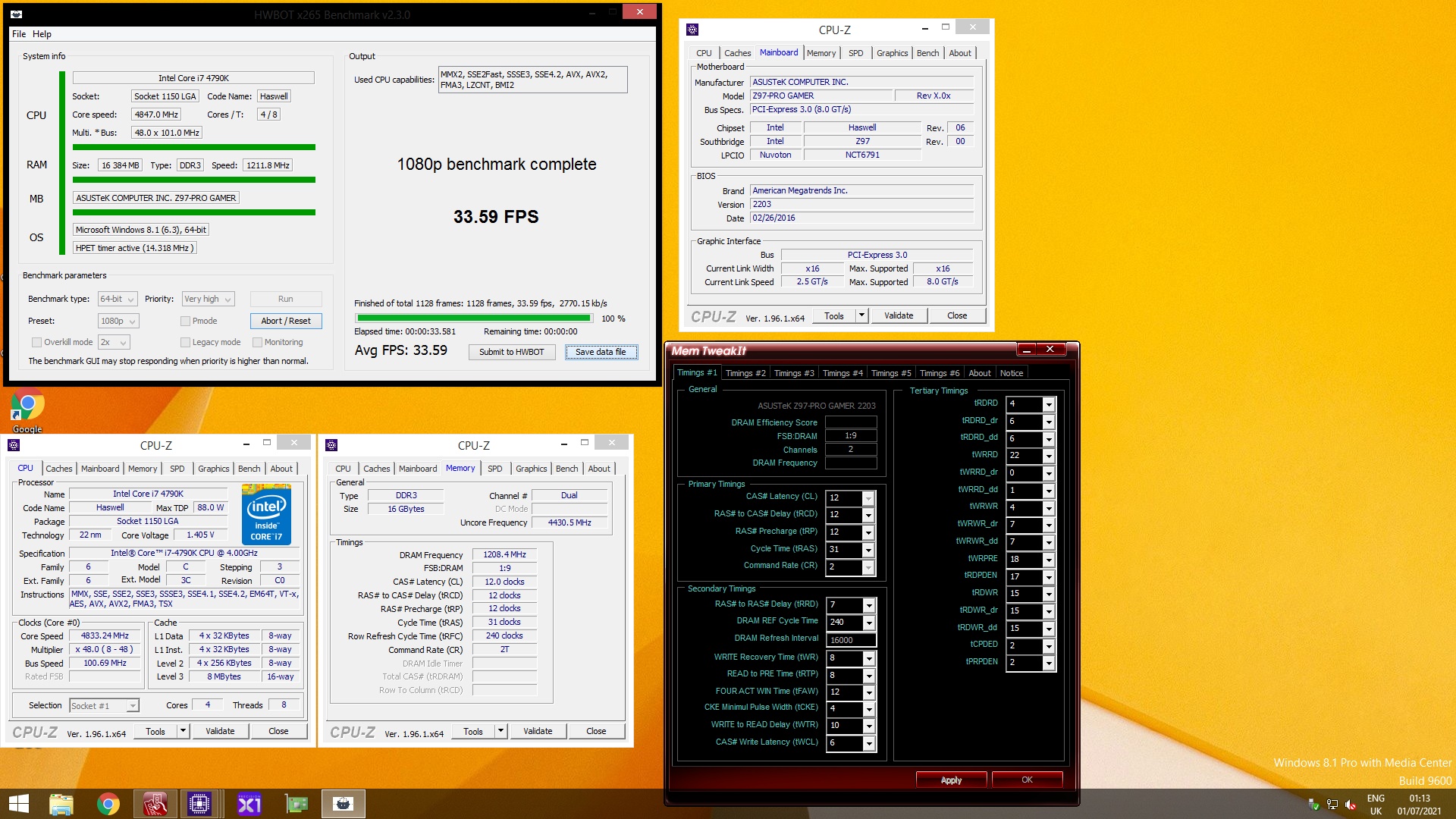Open the Windows Start button
Image resolution: width=1456 pixels, height=819 pixels.
pos(18,804)
